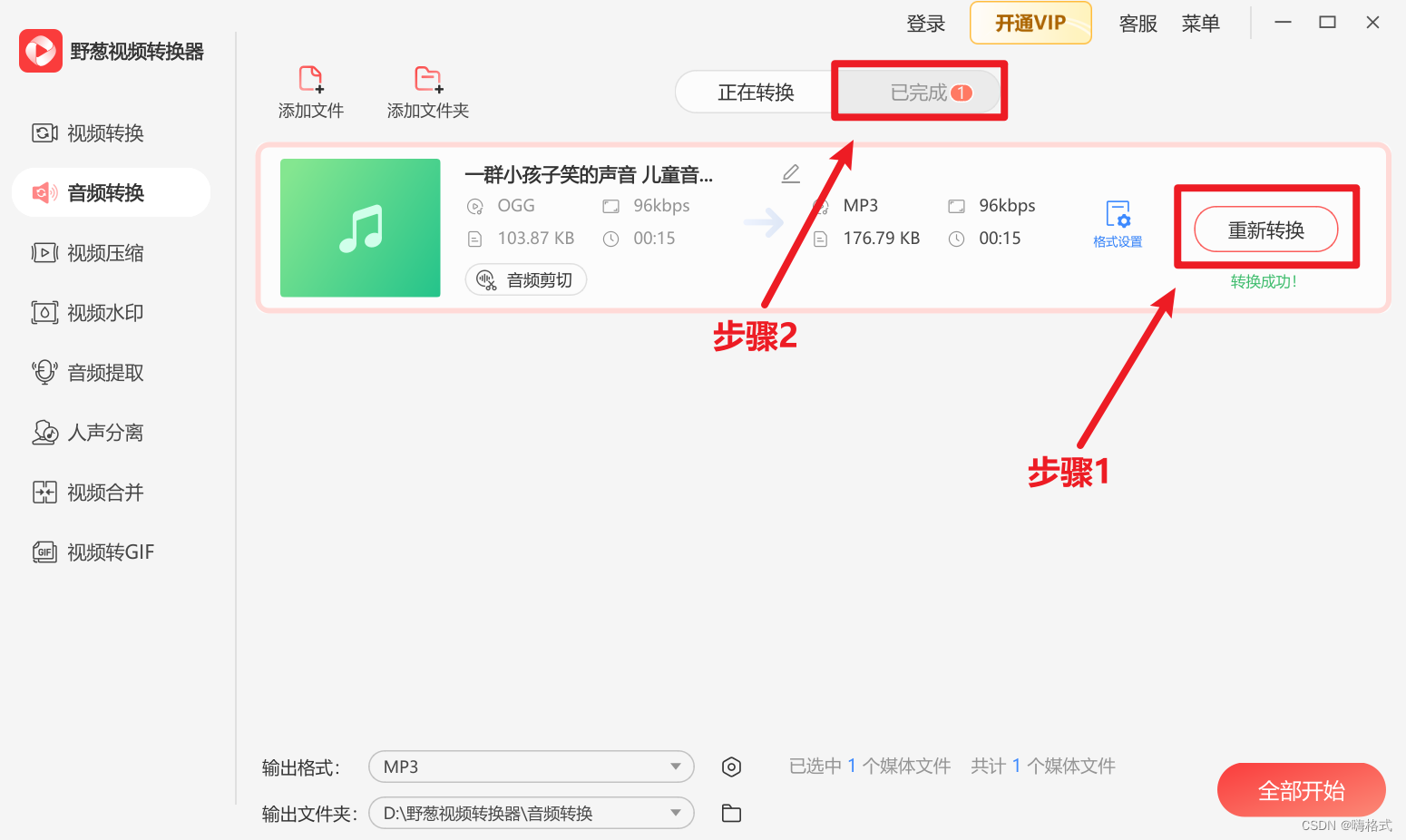Click the 转换成功! status text

point(1264,282)
